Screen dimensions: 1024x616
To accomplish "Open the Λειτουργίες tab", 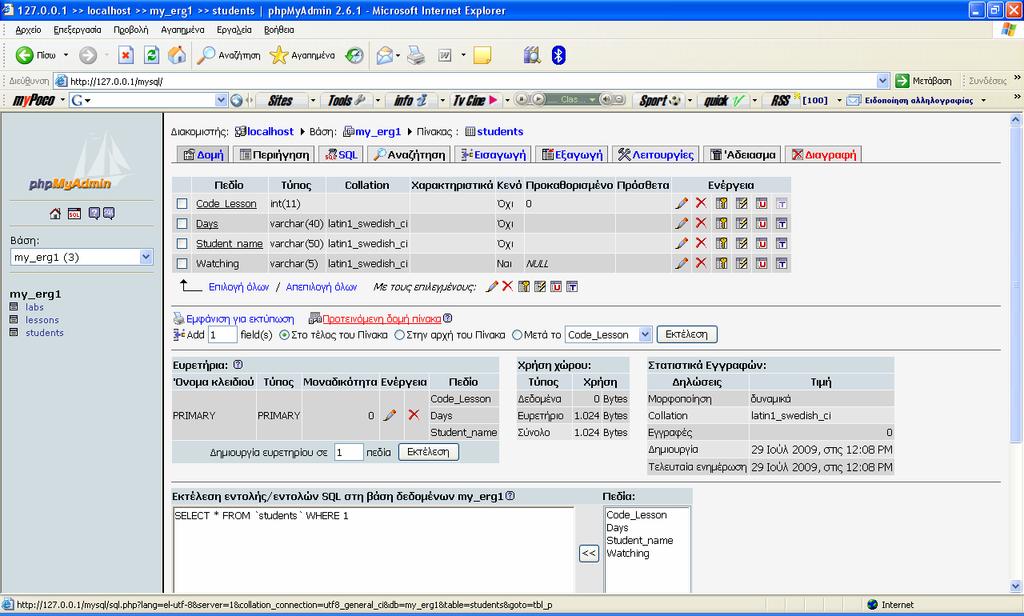I will coord(656,155).
